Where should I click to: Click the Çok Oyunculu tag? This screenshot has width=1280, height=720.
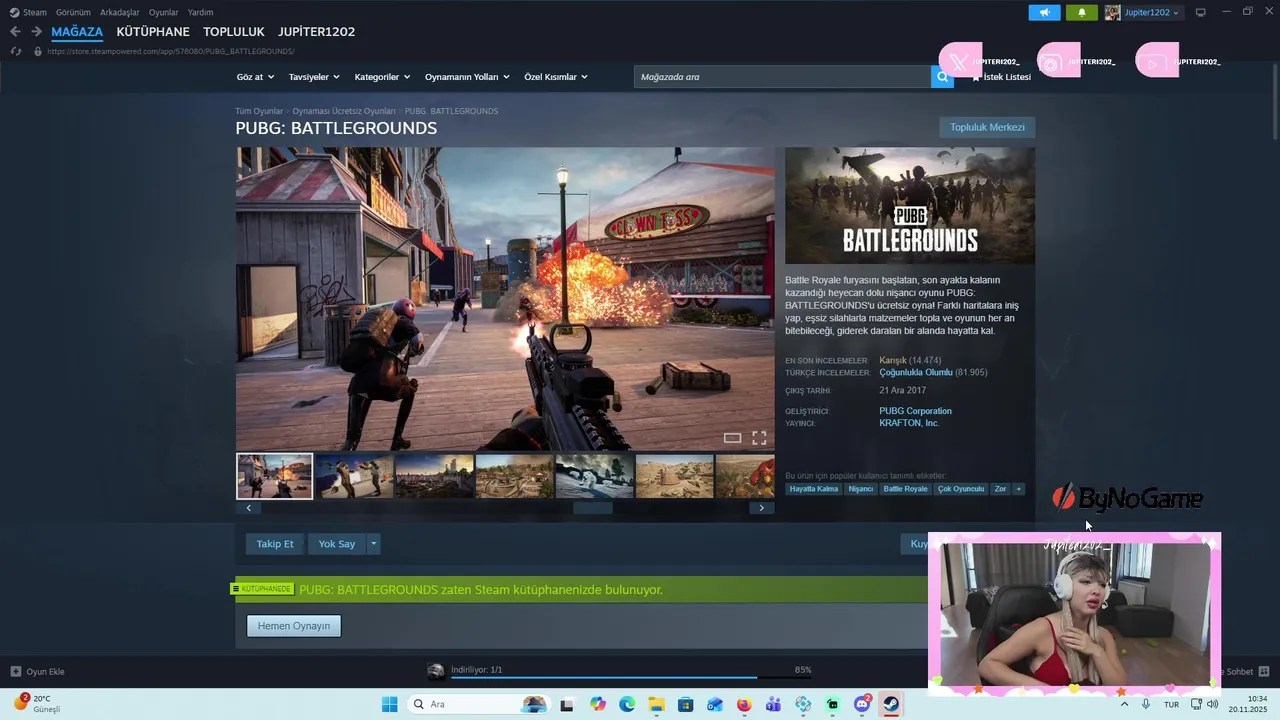pyautogui.click(x=961, y=489)
